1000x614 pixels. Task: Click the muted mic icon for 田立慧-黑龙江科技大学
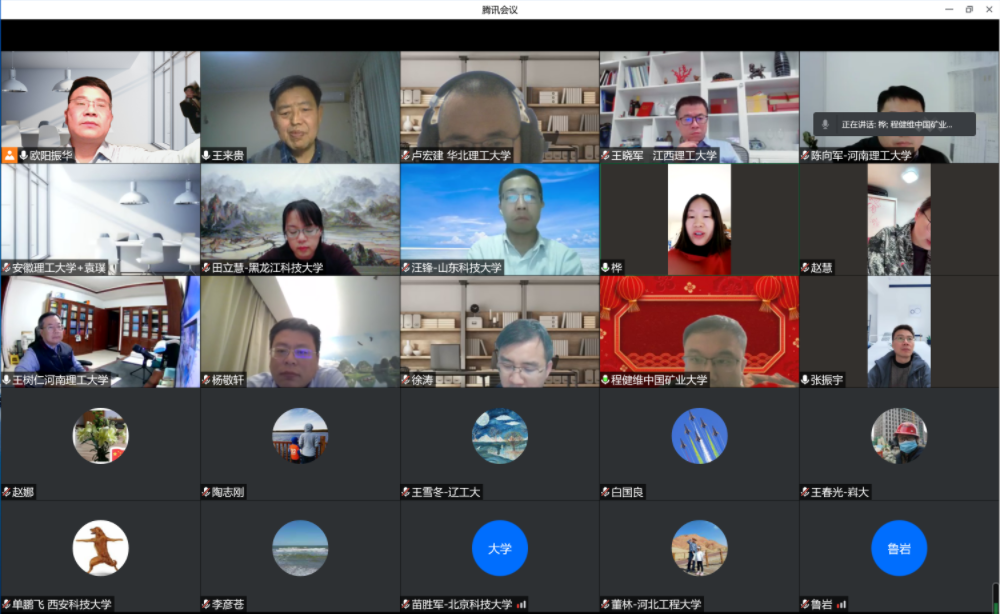click(206, 268)
